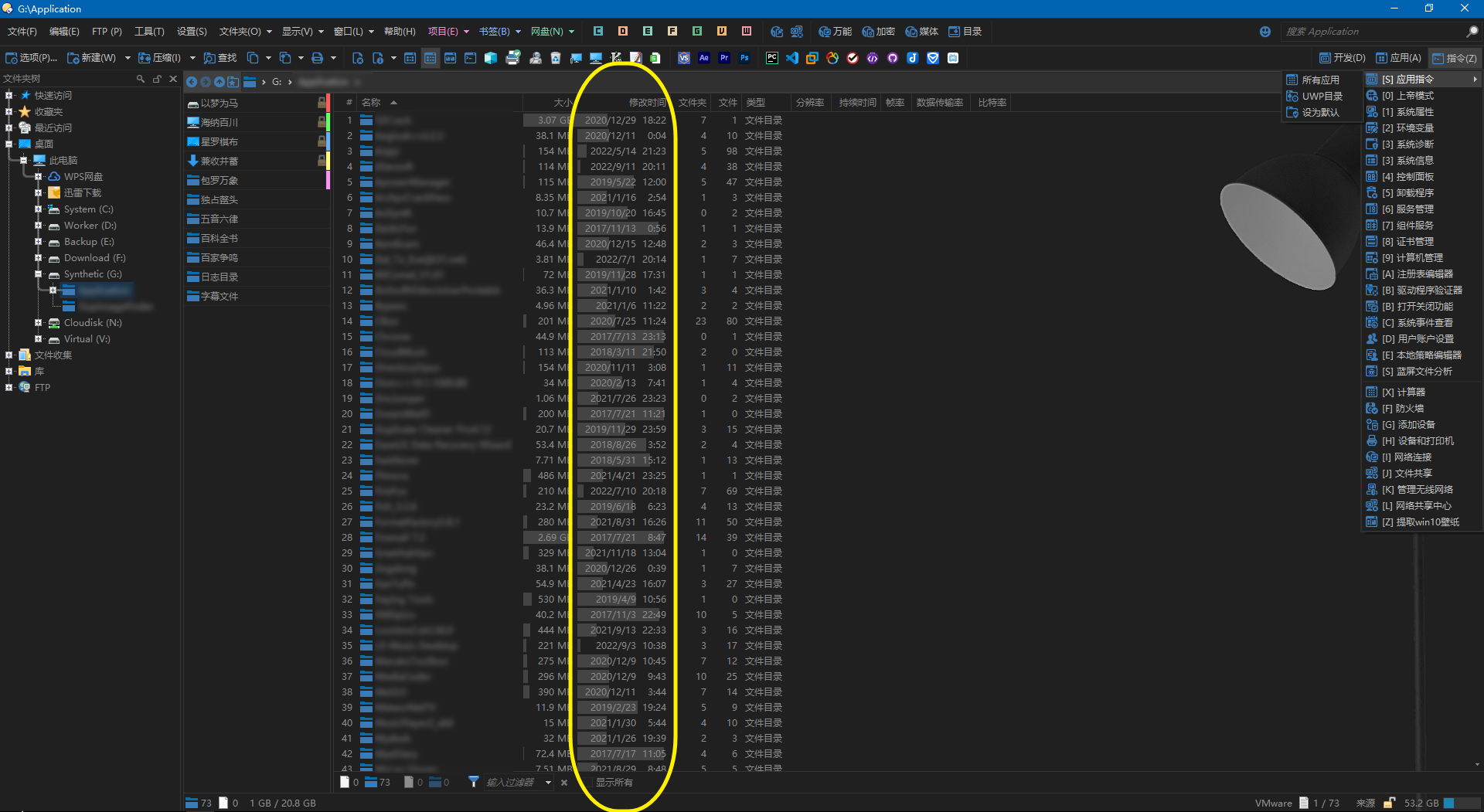Click the red color label beside 以梦为马
The image size is (1484, 812).
coord(328,103)
